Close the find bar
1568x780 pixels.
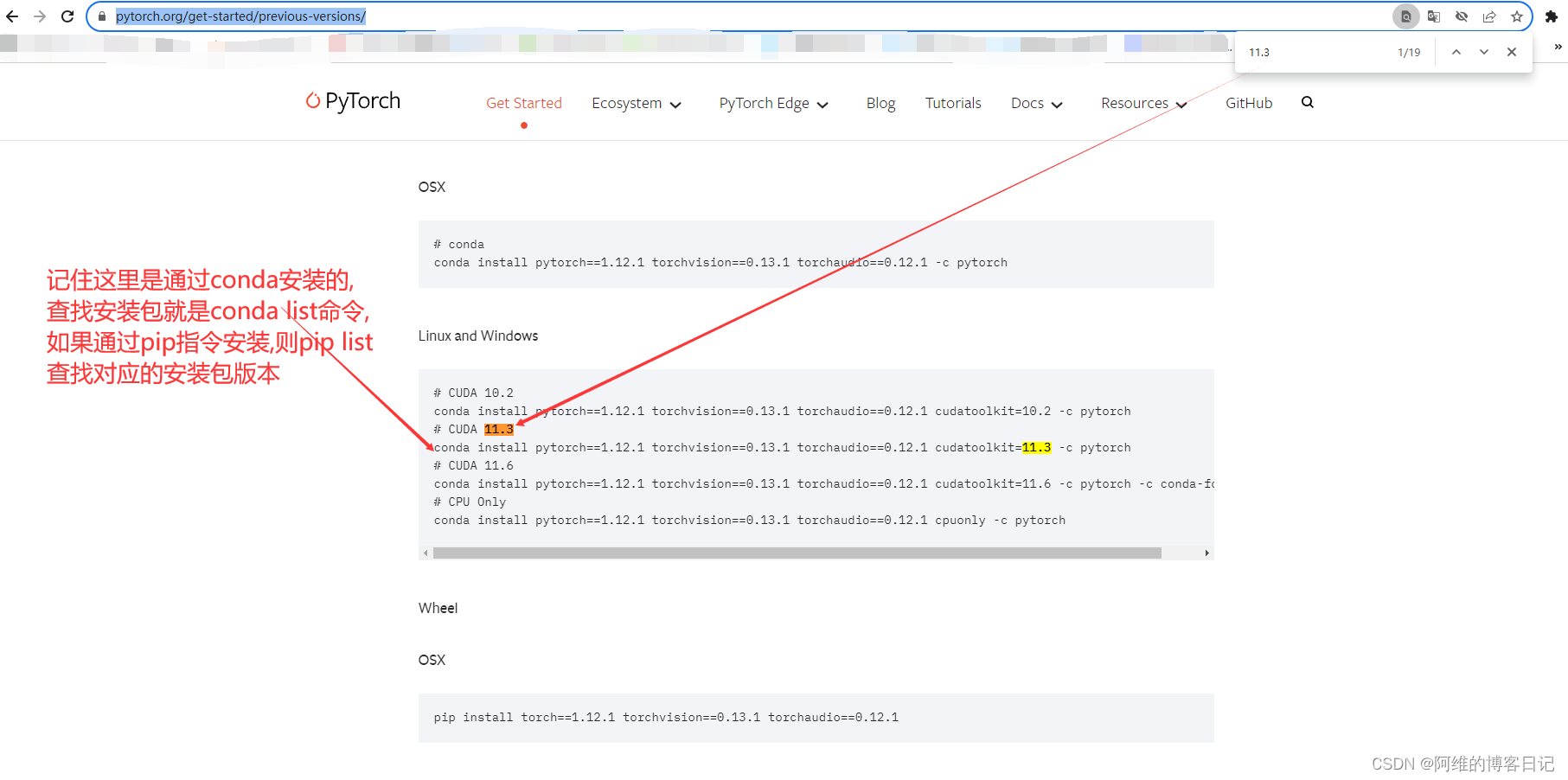(x=1512, y=52)
